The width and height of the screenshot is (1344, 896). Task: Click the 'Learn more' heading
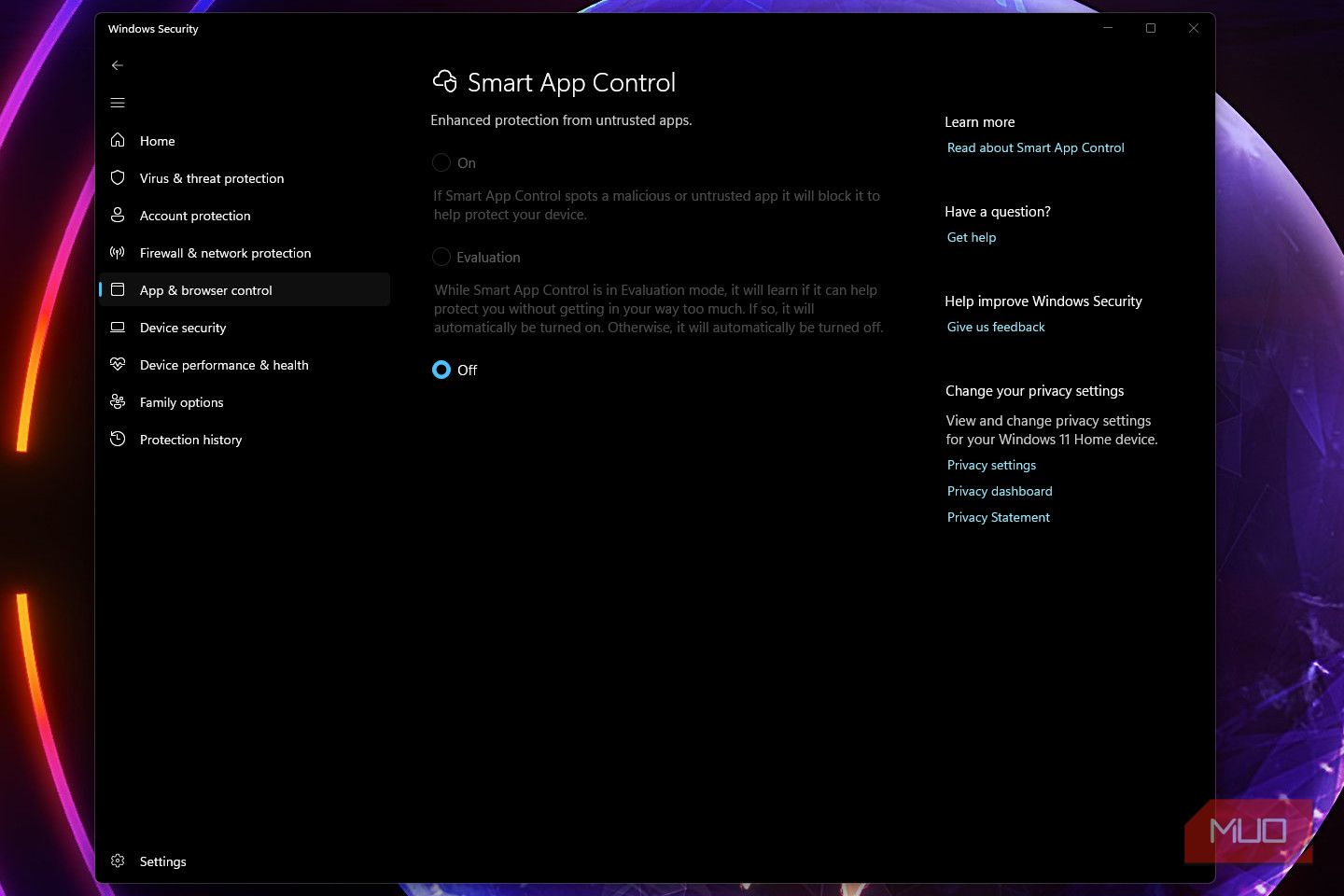coord(979,122)
